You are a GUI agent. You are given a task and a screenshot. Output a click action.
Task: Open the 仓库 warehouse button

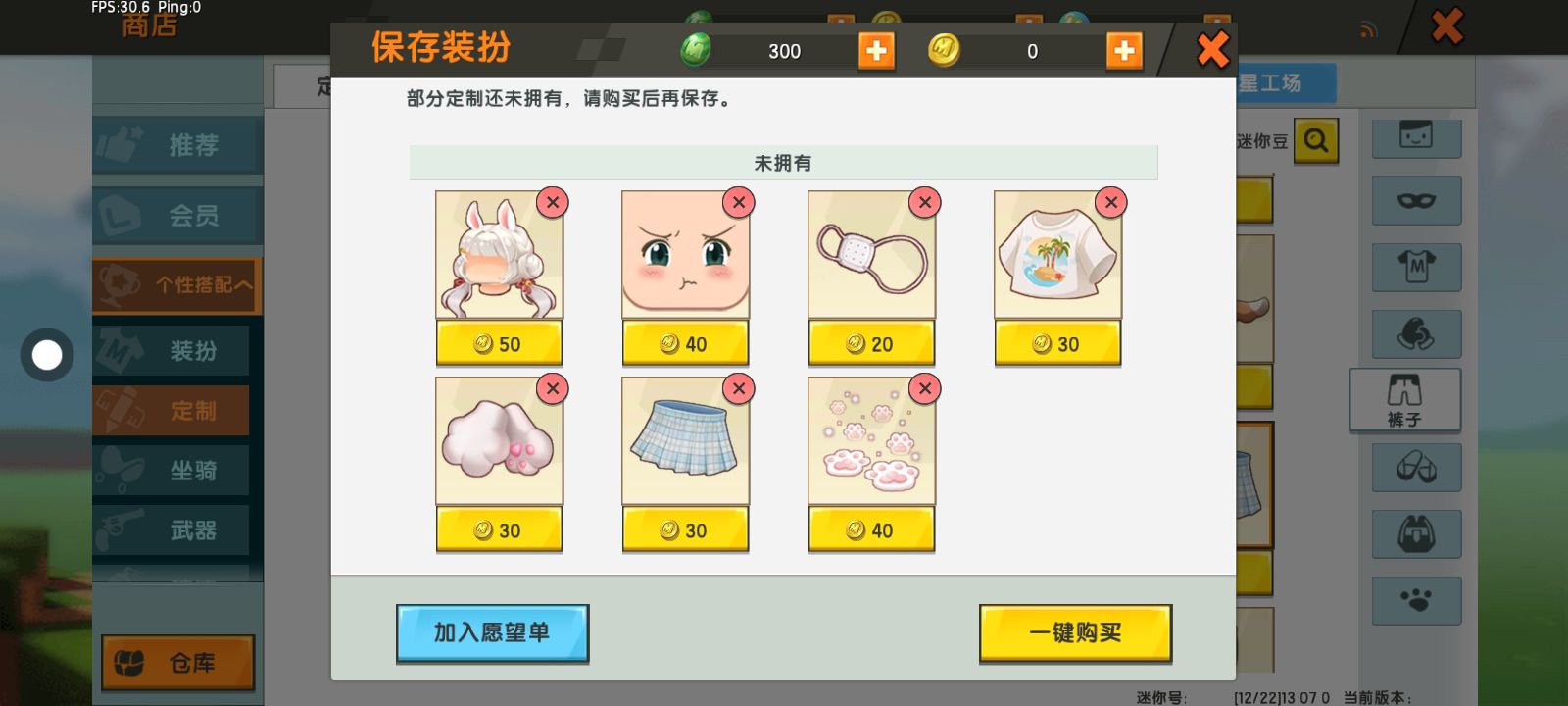pos(177,663)
